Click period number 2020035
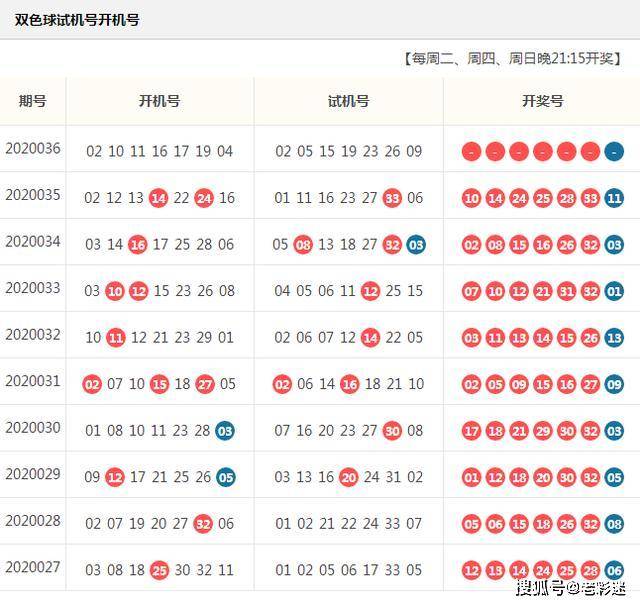Screen dimensions: 640x605 coord(33,195)
